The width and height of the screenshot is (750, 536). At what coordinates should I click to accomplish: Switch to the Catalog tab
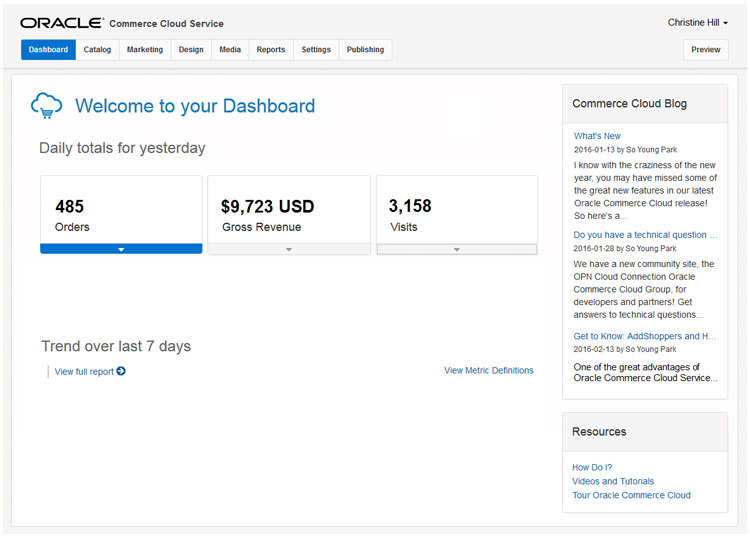[97, 50]
